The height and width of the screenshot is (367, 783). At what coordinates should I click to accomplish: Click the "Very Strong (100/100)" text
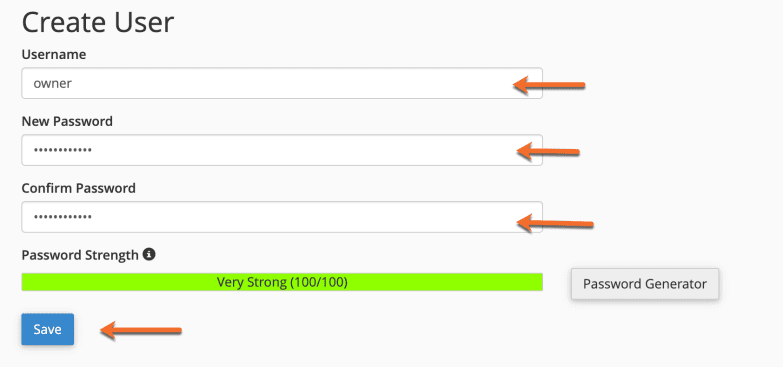click(282, 282)
